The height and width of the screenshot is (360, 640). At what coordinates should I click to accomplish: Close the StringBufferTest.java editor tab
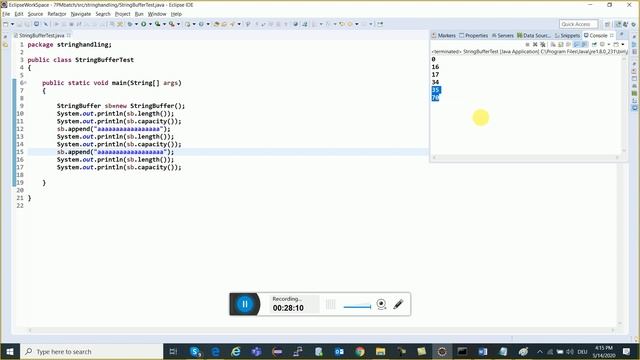click(x=69, y=36)
